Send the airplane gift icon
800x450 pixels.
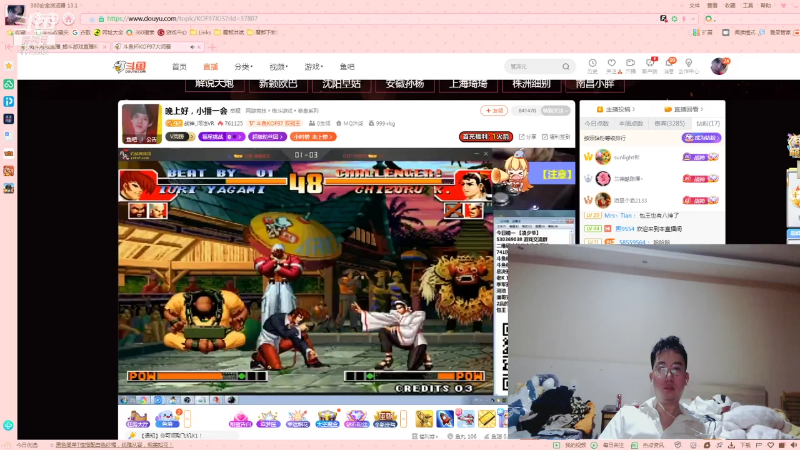point(466,419)
